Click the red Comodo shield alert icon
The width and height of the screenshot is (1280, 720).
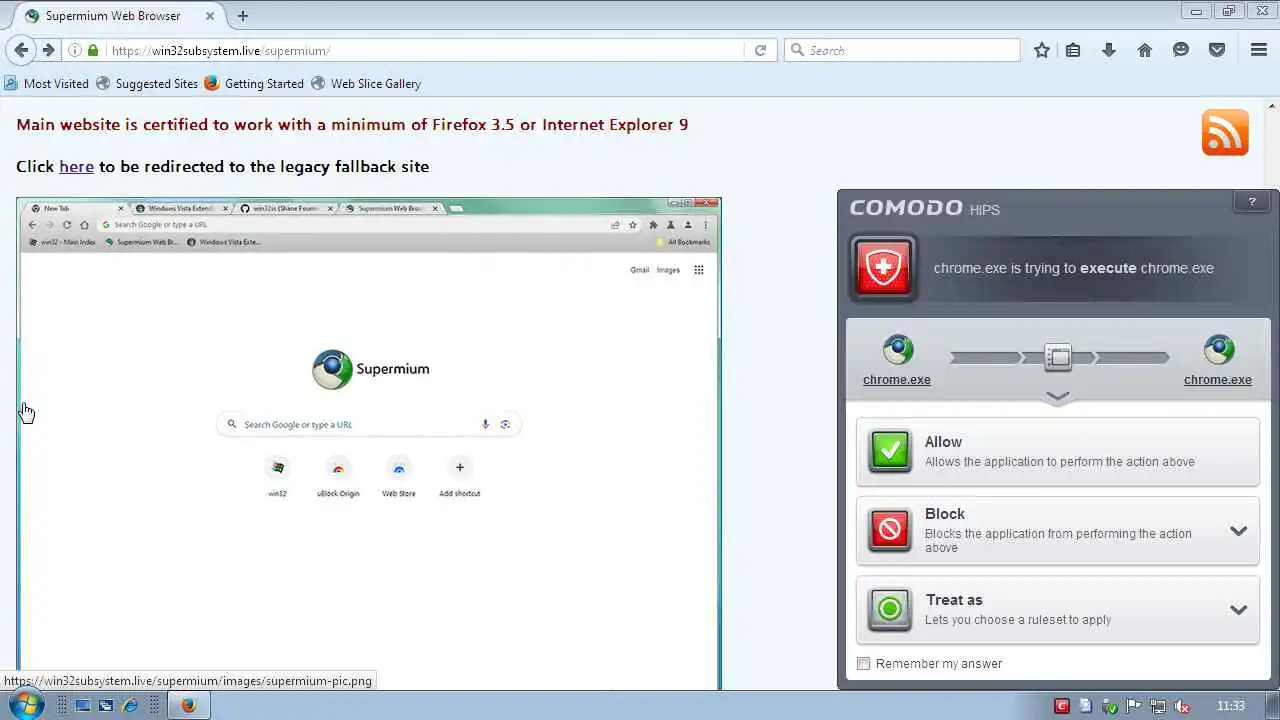883,268
